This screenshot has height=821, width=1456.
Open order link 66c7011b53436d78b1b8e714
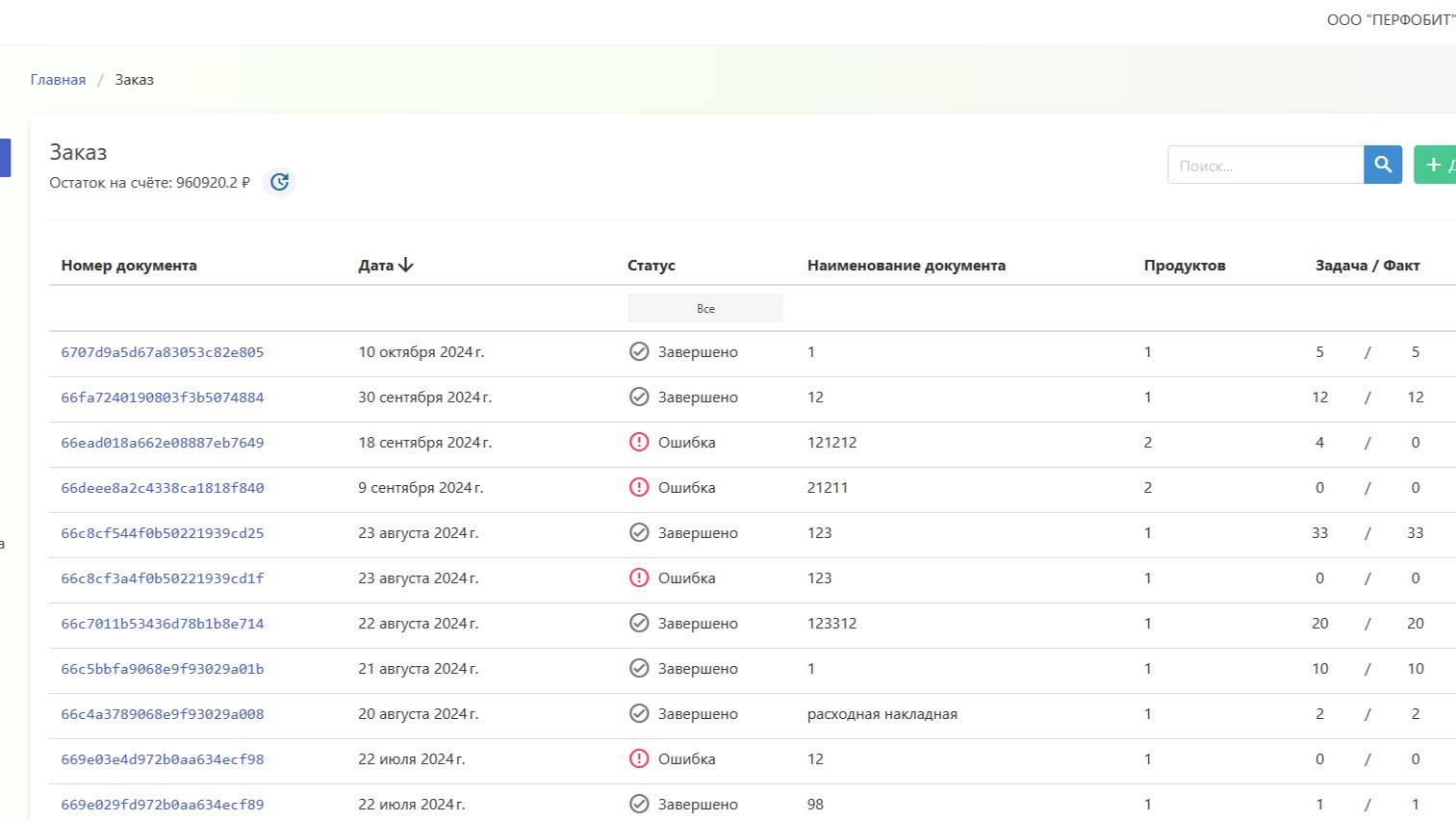coord(162,624)
